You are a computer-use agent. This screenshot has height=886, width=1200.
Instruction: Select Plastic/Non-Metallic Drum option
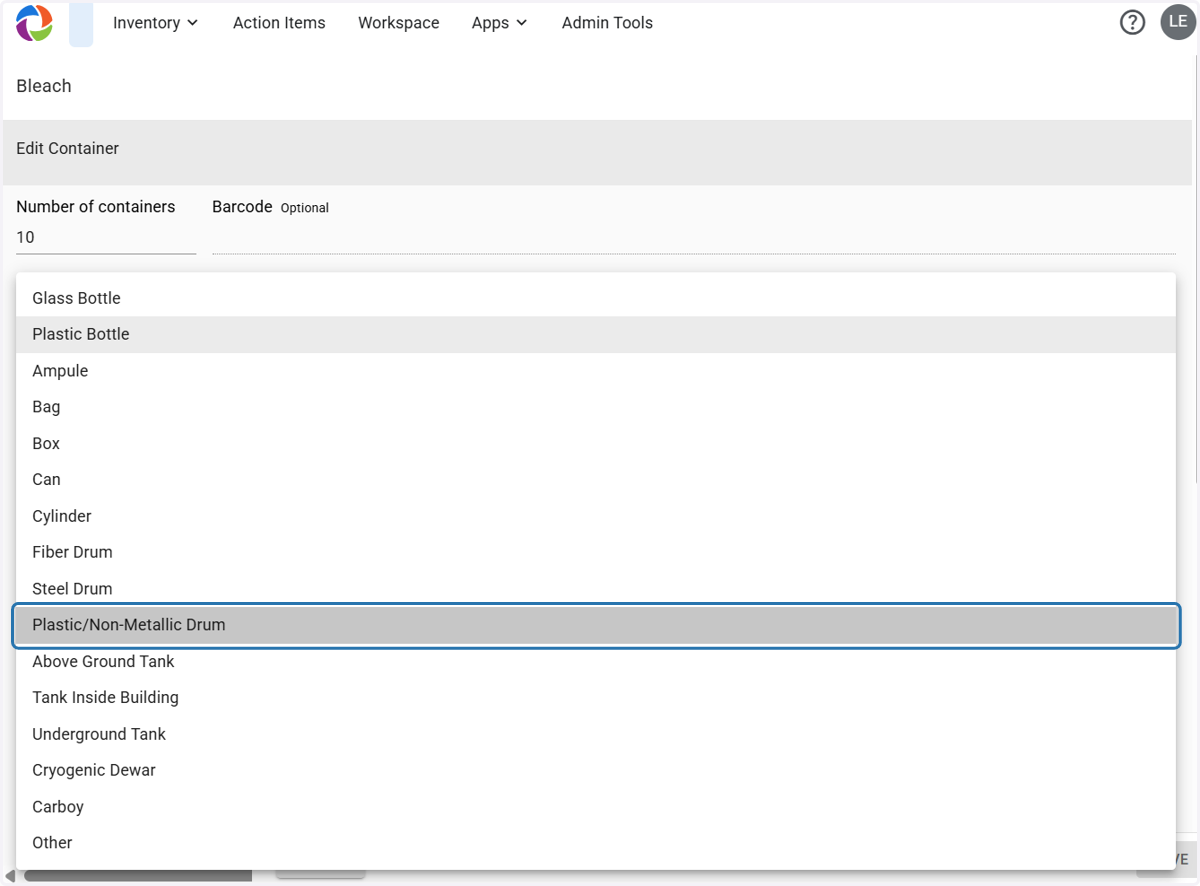coord(596,625)
